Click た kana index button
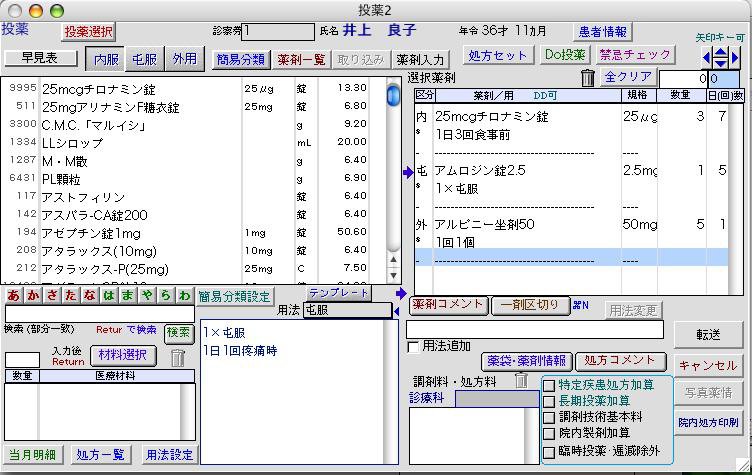 [70, 296]
